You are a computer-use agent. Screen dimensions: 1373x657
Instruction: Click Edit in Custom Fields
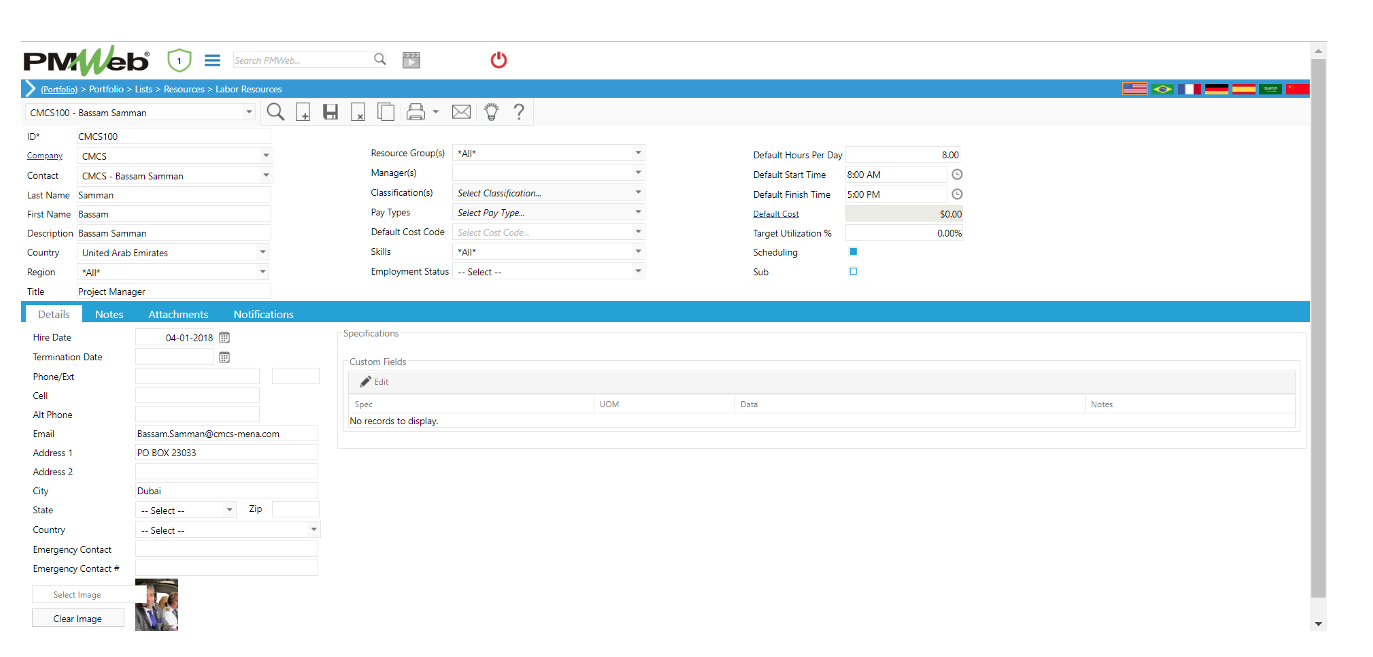click(375, 382)
